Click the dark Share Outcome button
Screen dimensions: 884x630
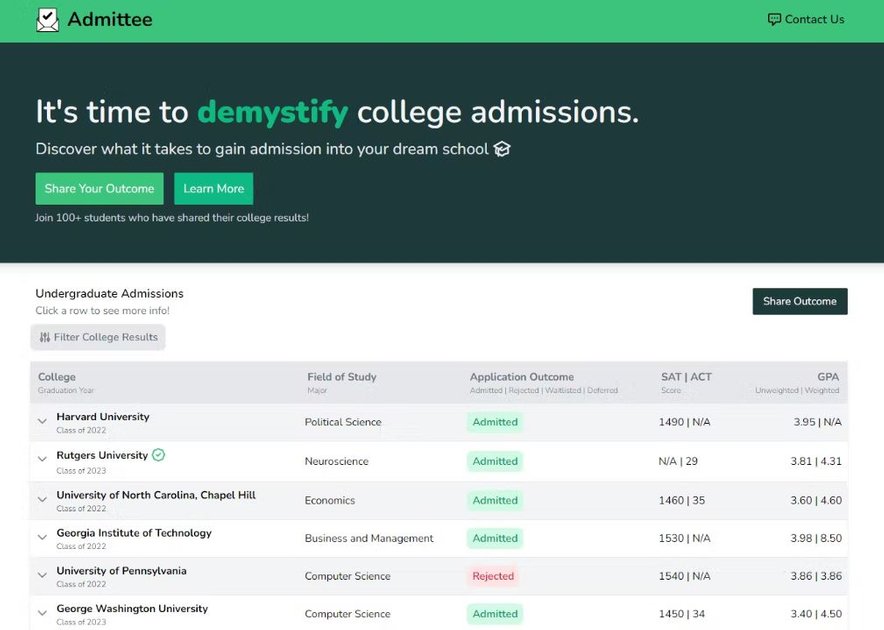(x=799, y=301)
